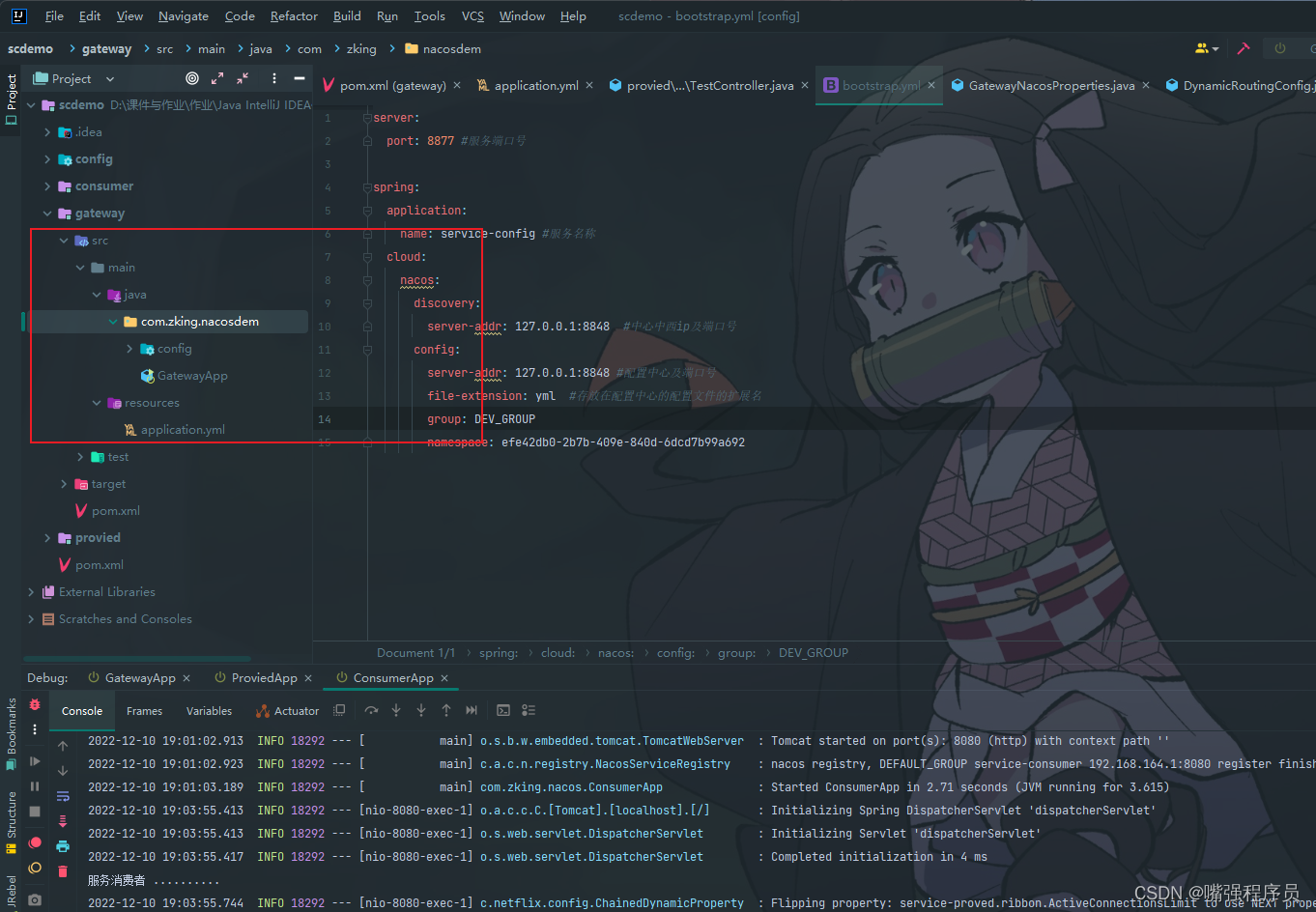Click the zking breadcrumb in navigation bar
The image size is (1316, 912).
point(361,49)
